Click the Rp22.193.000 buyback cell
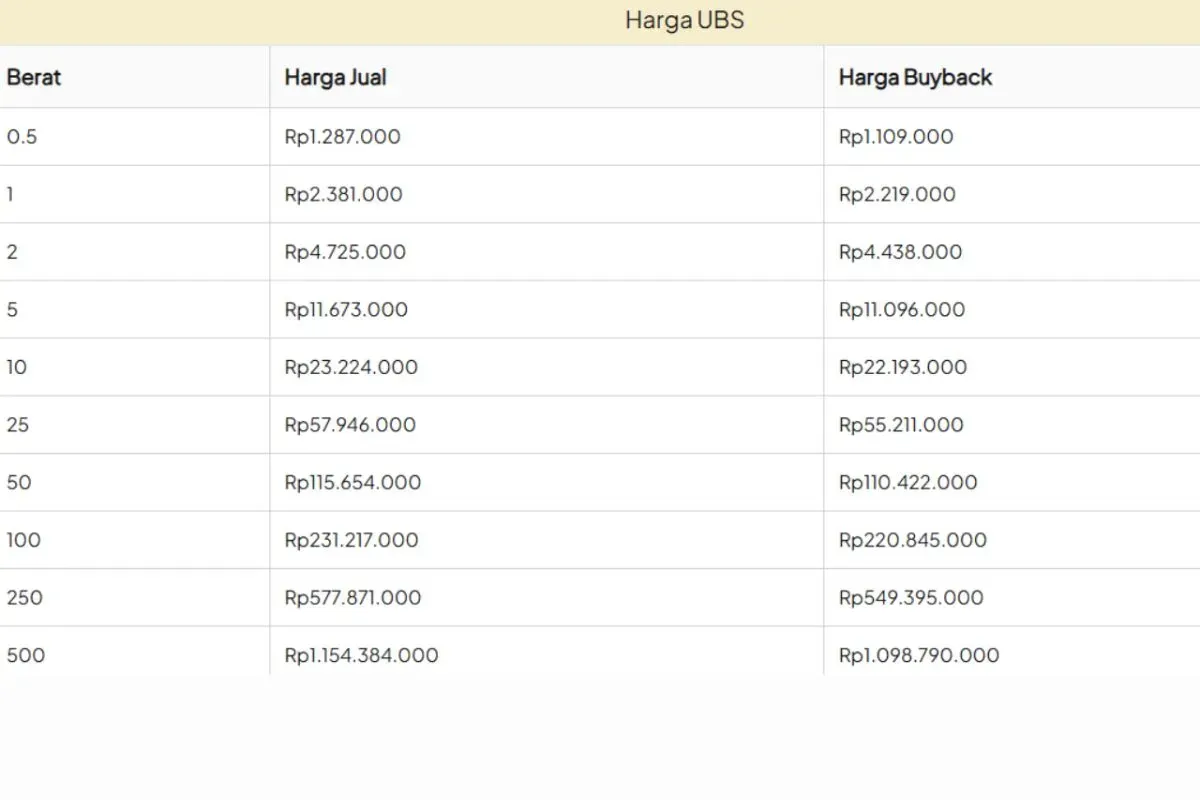The image size is (1200, 800). click(x=903, y=368)
